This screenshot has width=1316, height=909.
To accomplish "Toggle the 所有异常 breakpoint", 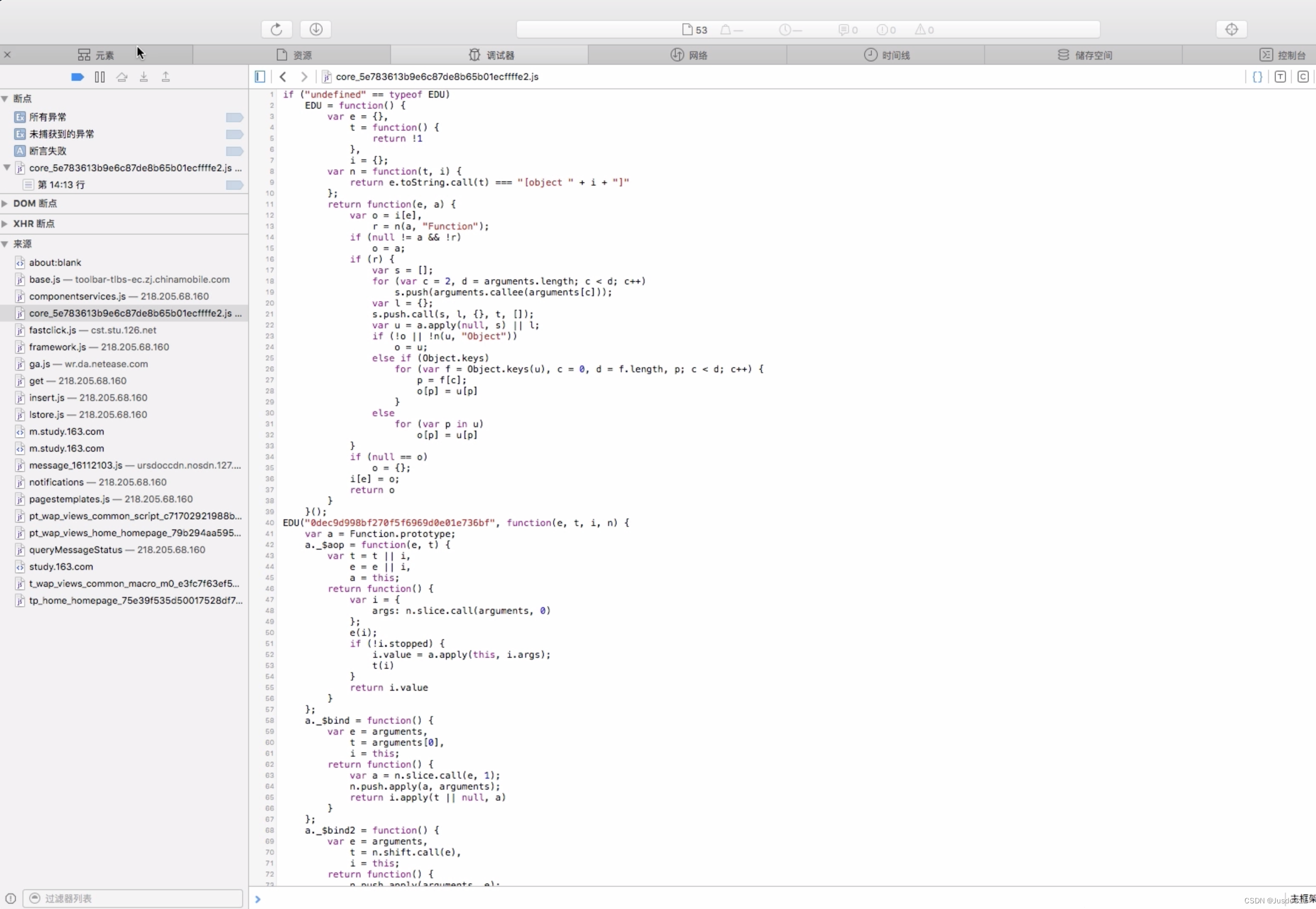I will [235, 117].
